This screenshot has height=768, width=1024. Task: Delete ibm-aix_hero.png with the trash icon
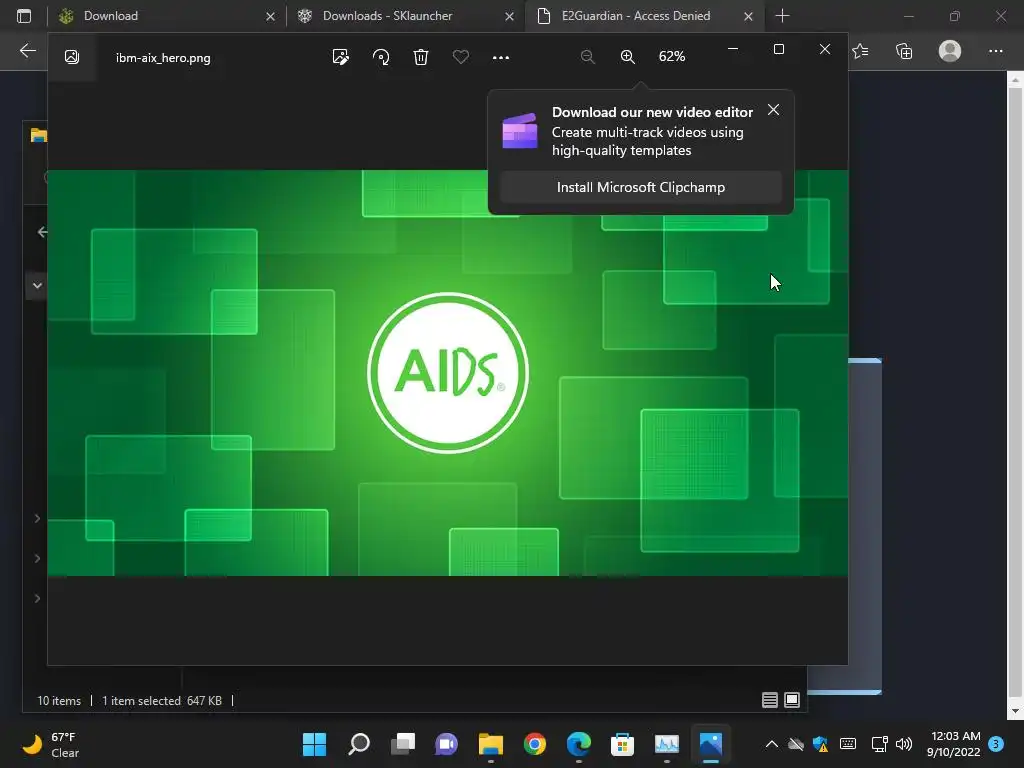(421, 57)
